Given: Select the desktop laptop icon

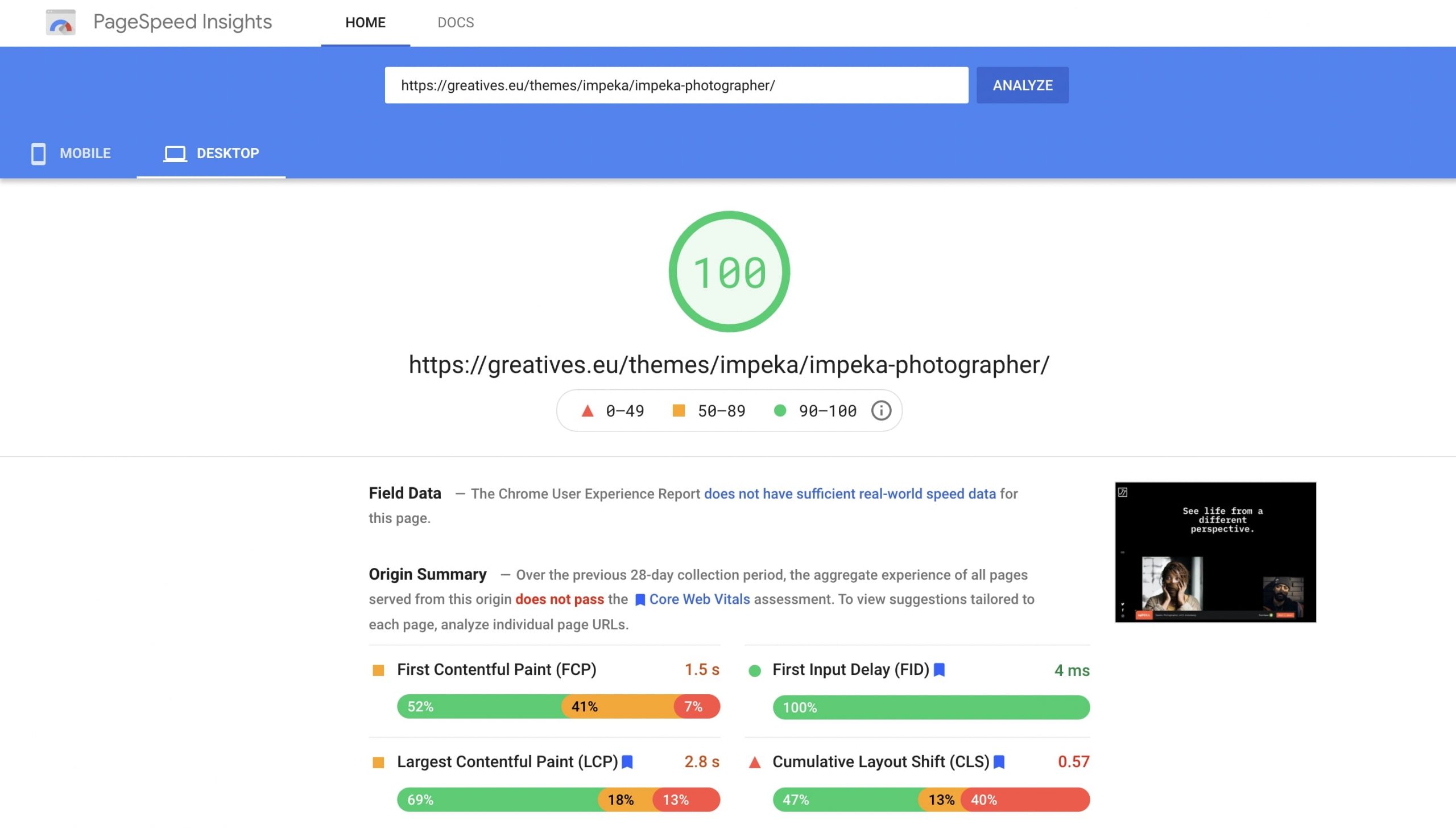Looking at the screenshot, I should (174, 153).
